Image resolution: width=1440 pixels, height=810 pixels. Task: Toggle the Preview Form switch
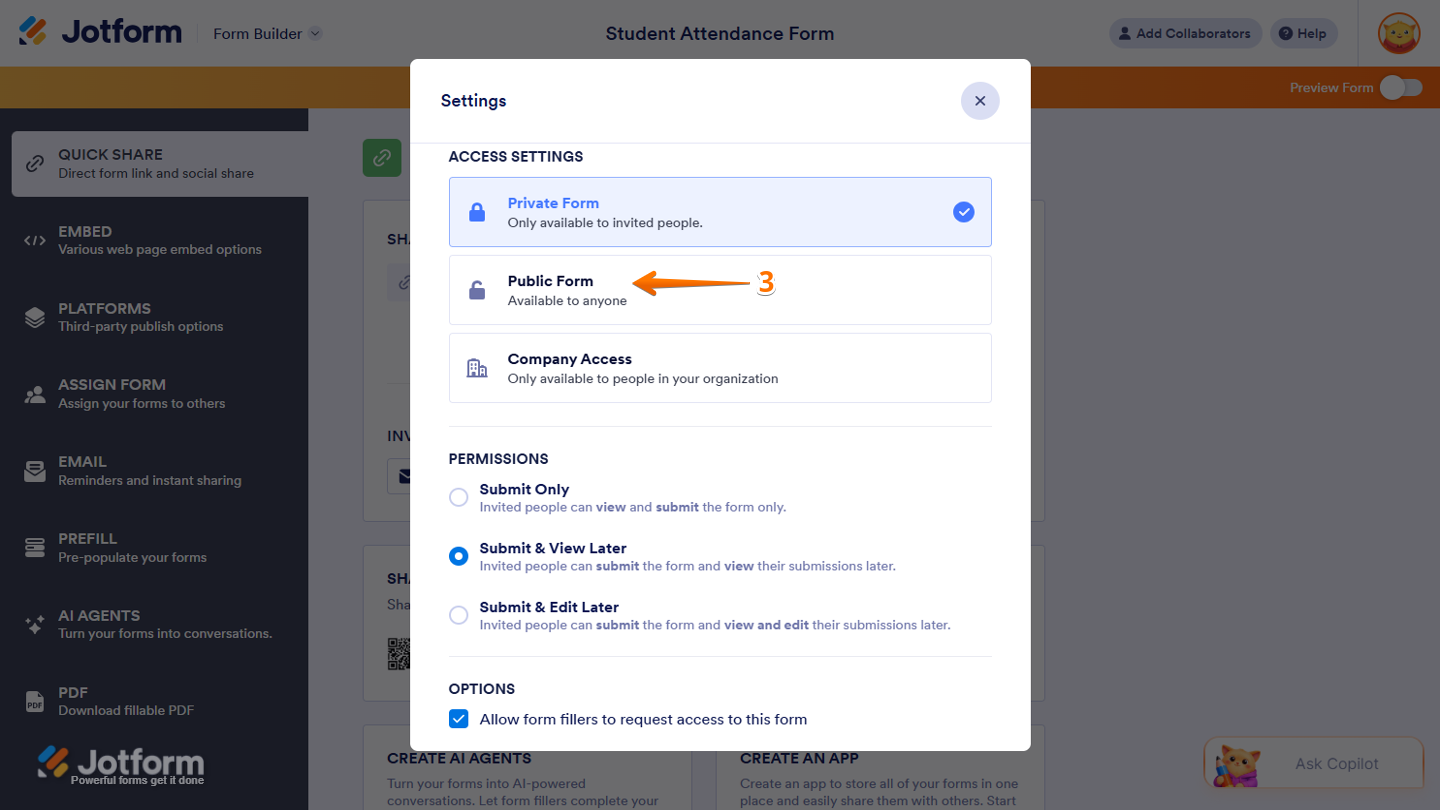tap(1400, 88)
